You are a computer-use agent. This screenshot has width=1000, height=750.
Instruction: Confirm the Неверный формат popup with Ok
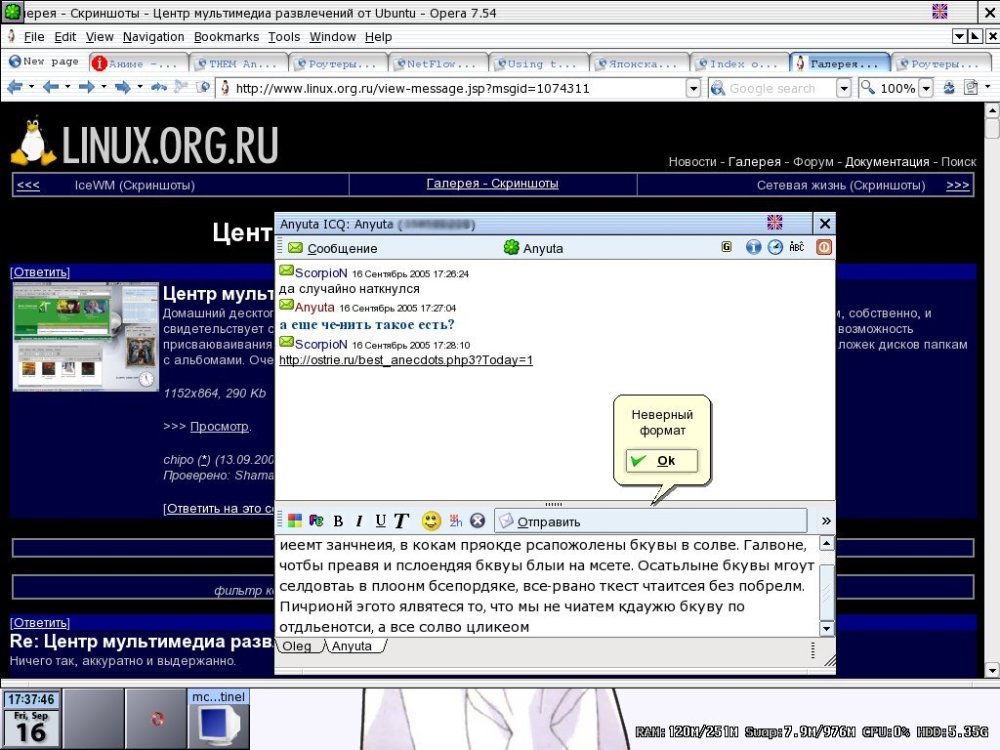(x=662, y=460)
